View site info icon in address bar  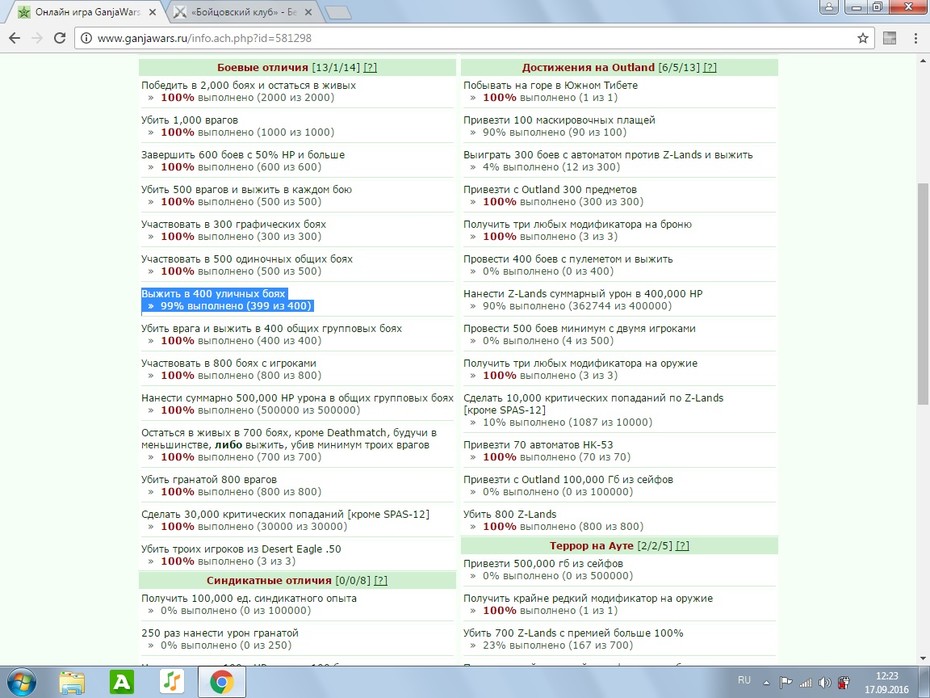pyautogui.click(x=86, y=38)
